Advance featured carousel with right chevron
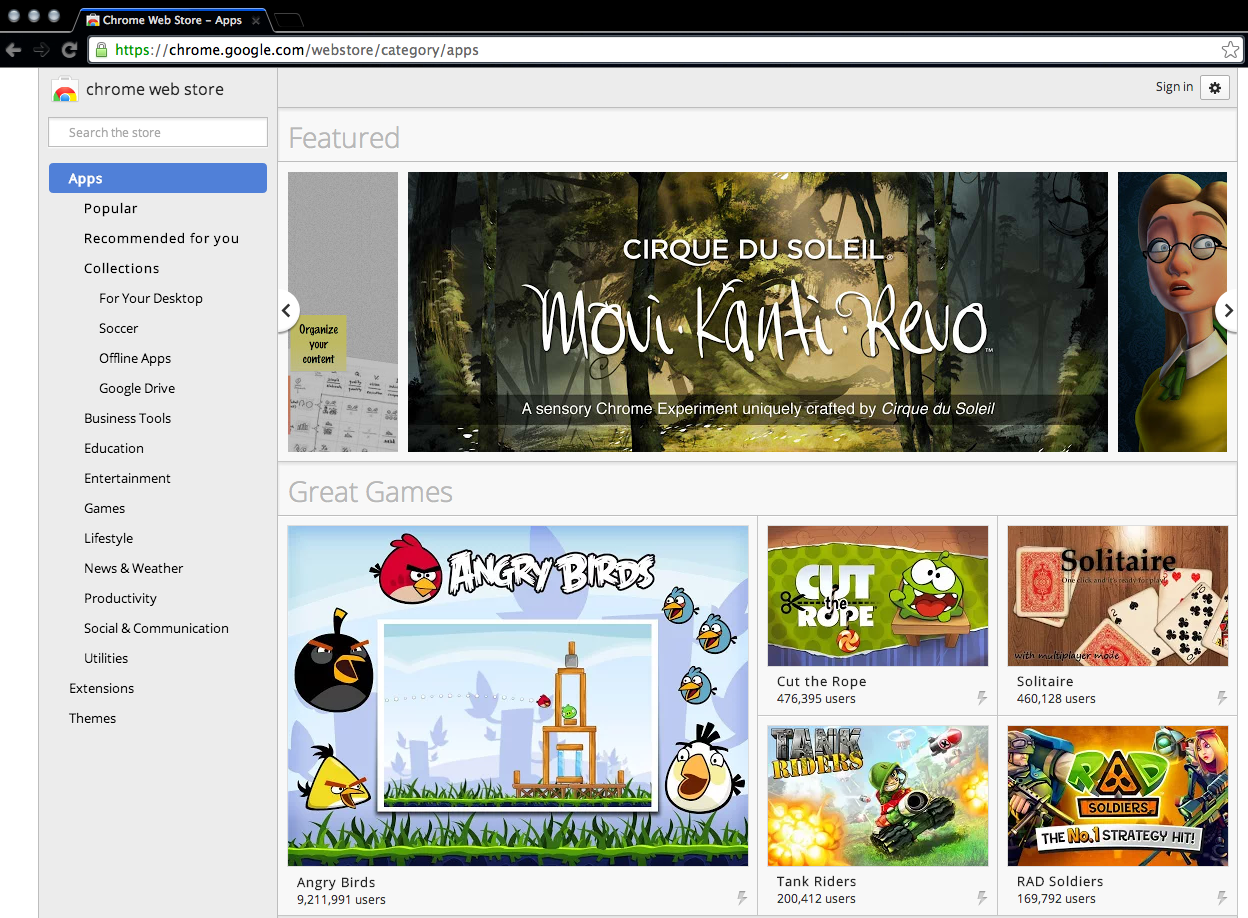Image resolution: width=1248 pixels, height=918 pixels. pyautogui.click(x=1228, y=311)
